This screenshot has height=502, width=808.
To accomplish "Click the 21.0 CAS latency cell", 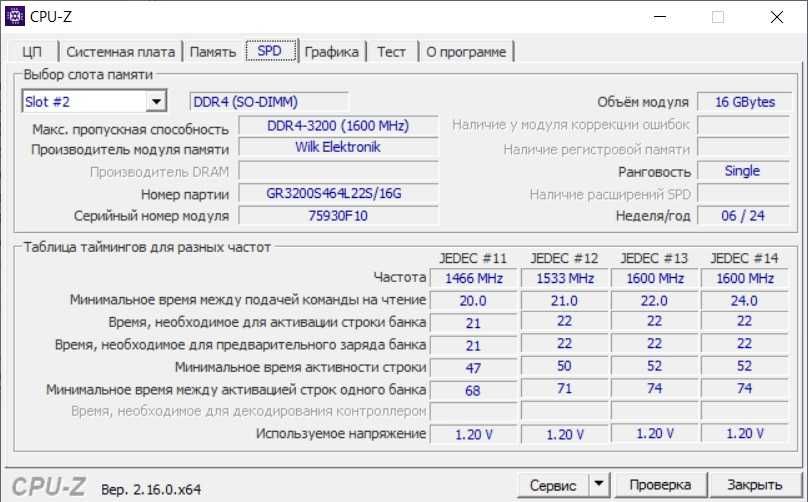I will (565, 300).
